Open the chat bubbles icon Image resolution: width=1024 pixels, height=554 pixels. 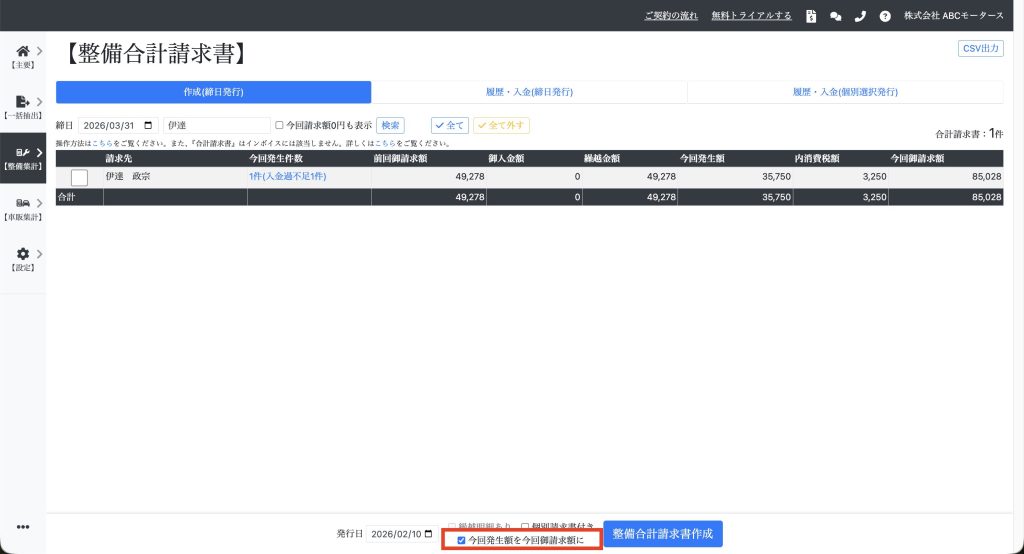point(835,16)
